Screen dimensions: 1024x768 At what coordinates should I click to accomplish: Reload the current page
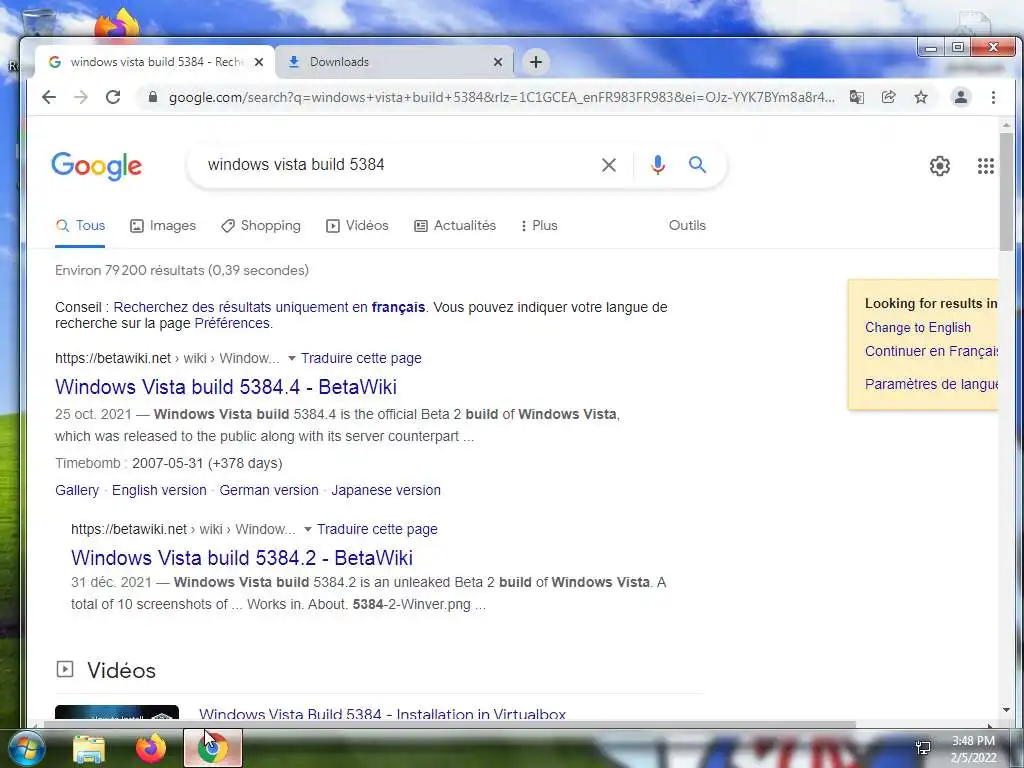pos(113,97)
